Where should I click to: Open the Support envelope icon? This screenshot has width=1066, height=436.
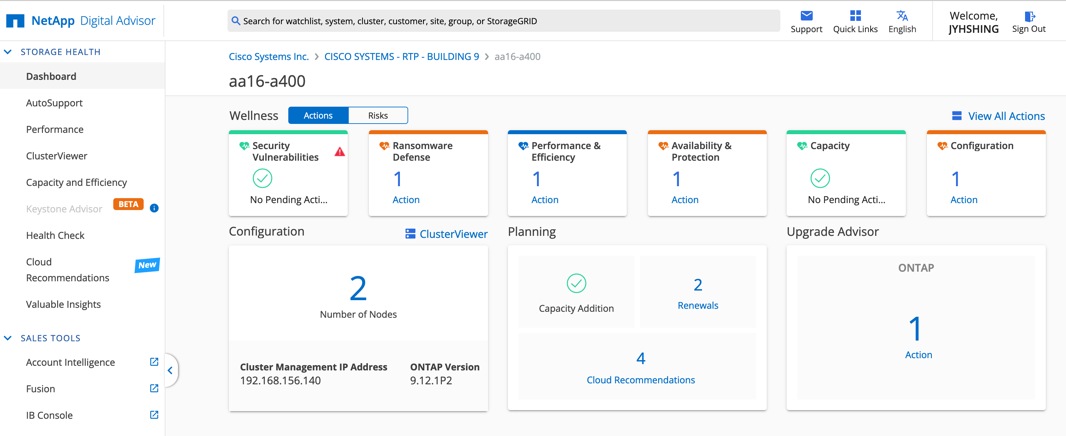(806, 16)
